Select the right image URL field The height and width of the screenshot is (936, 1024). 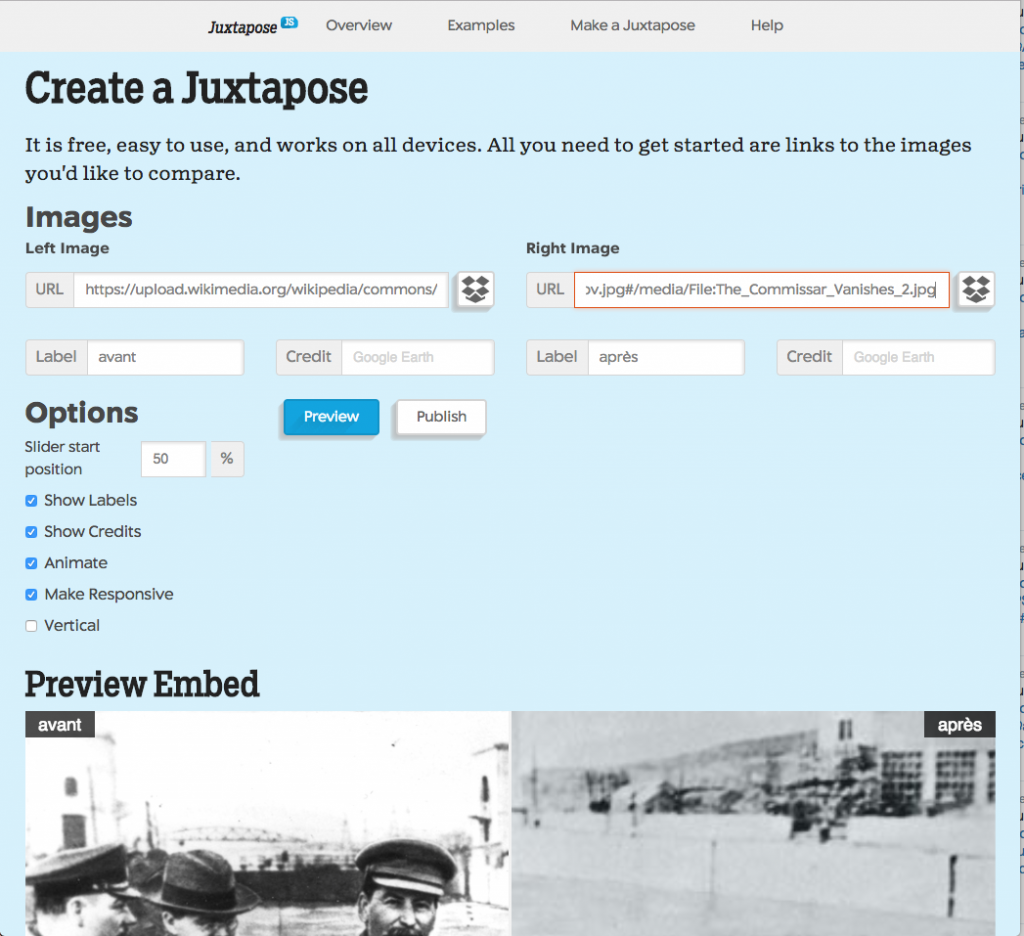pyautogui.click(x=761, y=289)
